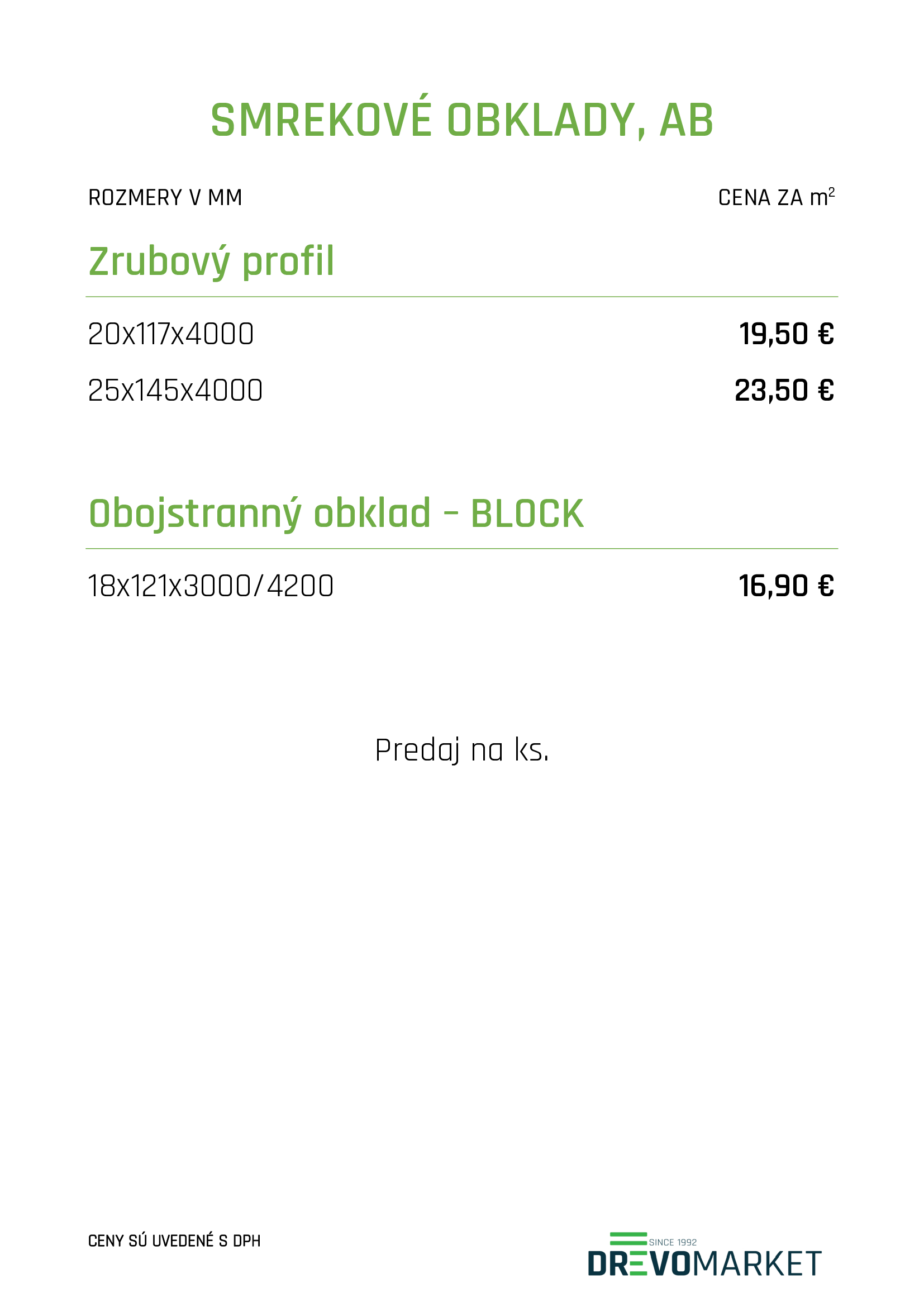Click the 20x117x4000 dimension entry
Viewport: 924px width, 1307px height.
[171, 334]
